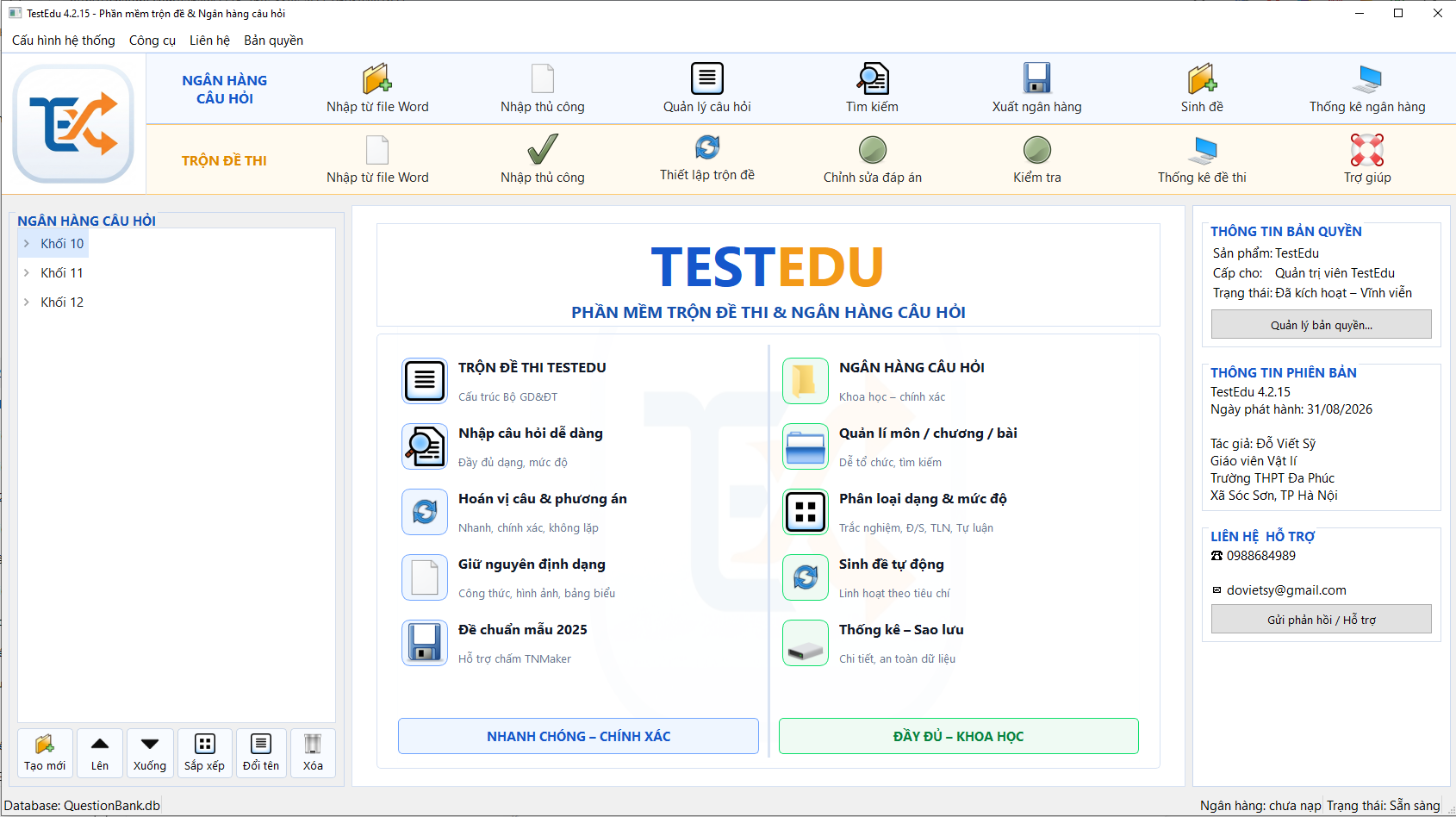Image resolution: width=1456 pixels, height=817 pixels.
Task: Click ĐẦY ĐỦ – KHOA HỌC button
Action: click(x=959, y=736)
